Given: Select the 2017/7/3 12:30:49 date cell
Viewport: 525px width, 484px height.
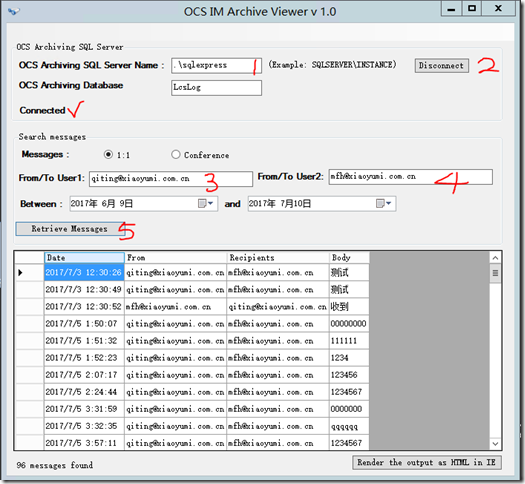Looking at the screenshot, I should pos(84,290).
